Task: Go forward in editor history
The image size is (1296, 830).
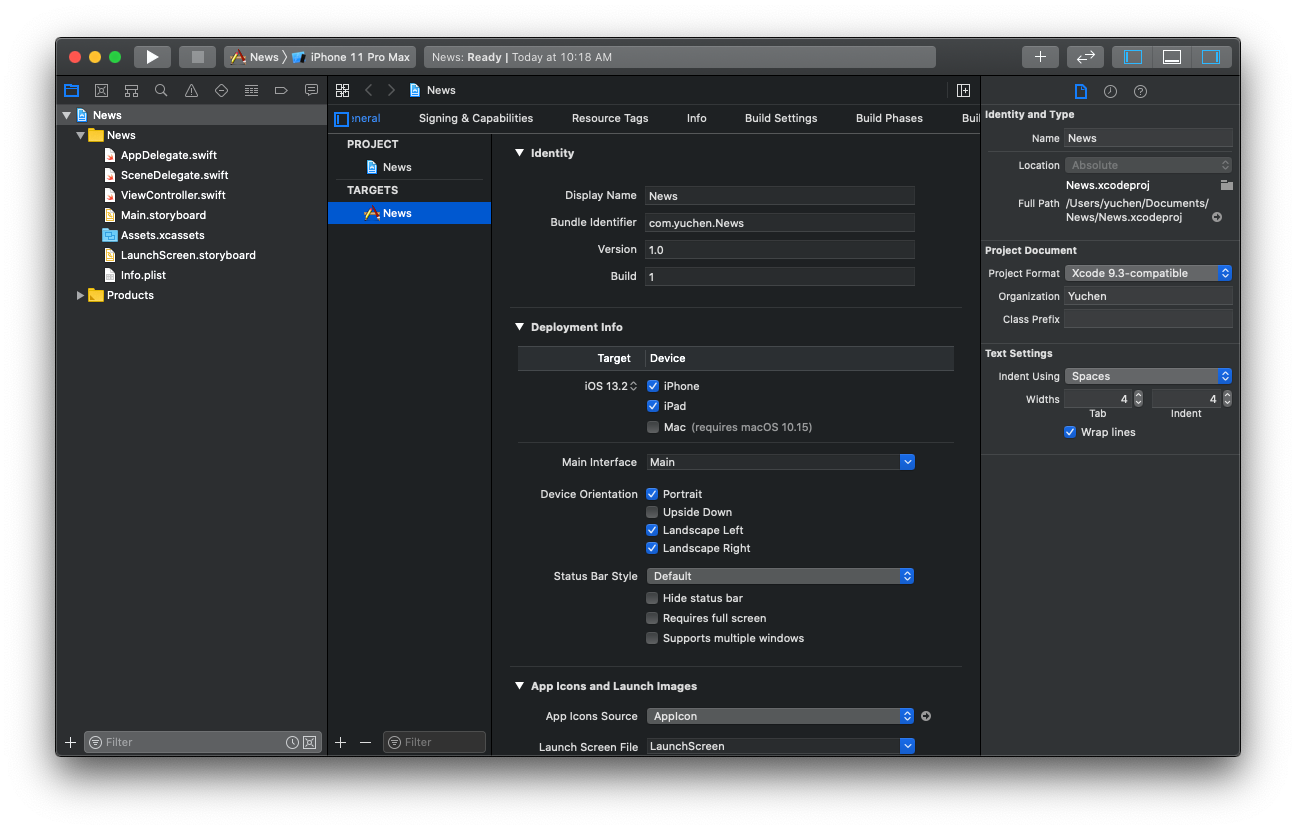Action: tap(391, 90)
